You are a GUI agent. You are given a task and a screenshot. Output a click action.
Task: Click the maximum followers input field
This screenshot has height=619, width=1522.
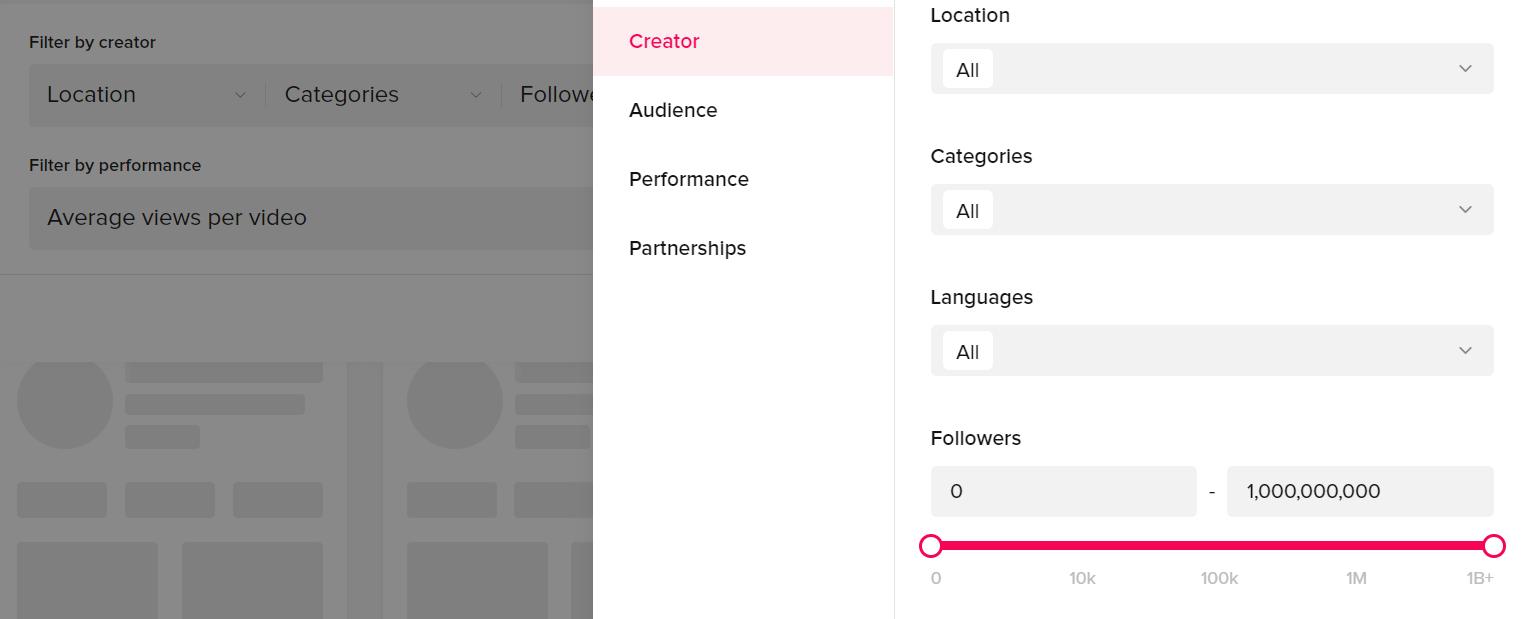(1359, 491)
